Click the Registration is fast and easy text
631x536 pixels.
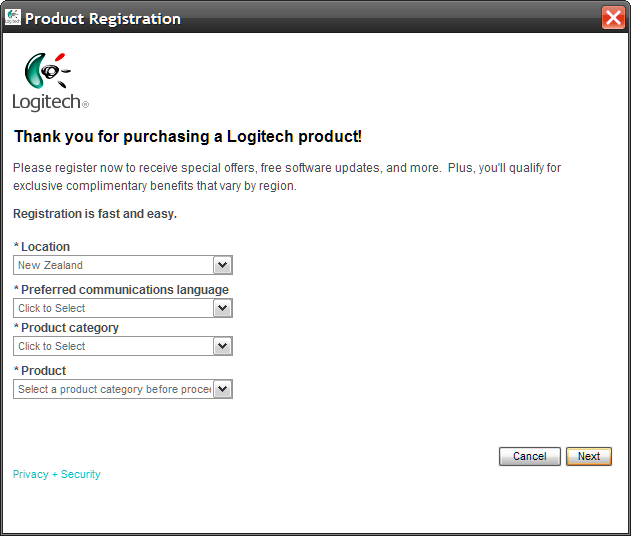(95, 214)
